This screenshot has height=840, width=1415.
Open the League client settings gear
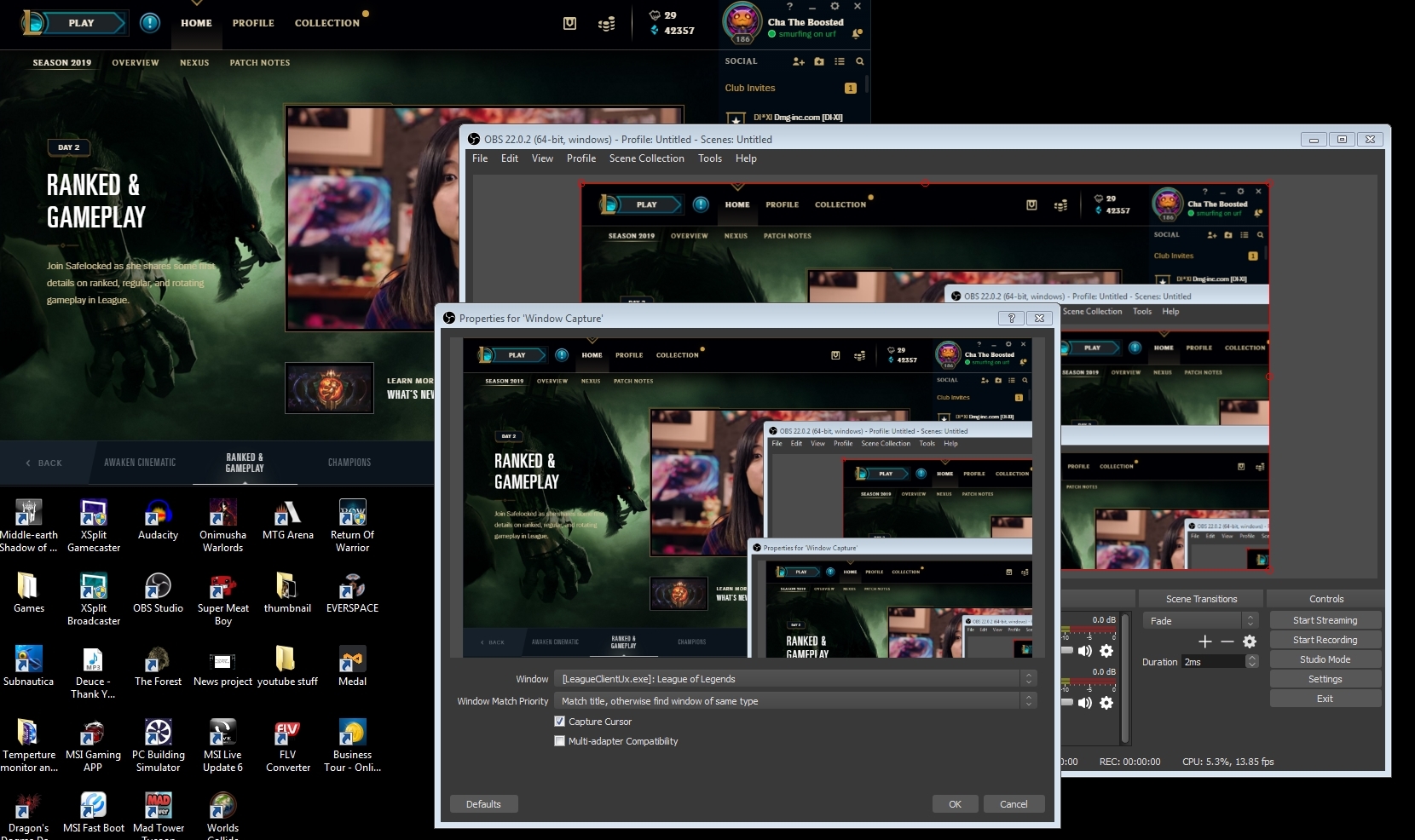[835, 6]
